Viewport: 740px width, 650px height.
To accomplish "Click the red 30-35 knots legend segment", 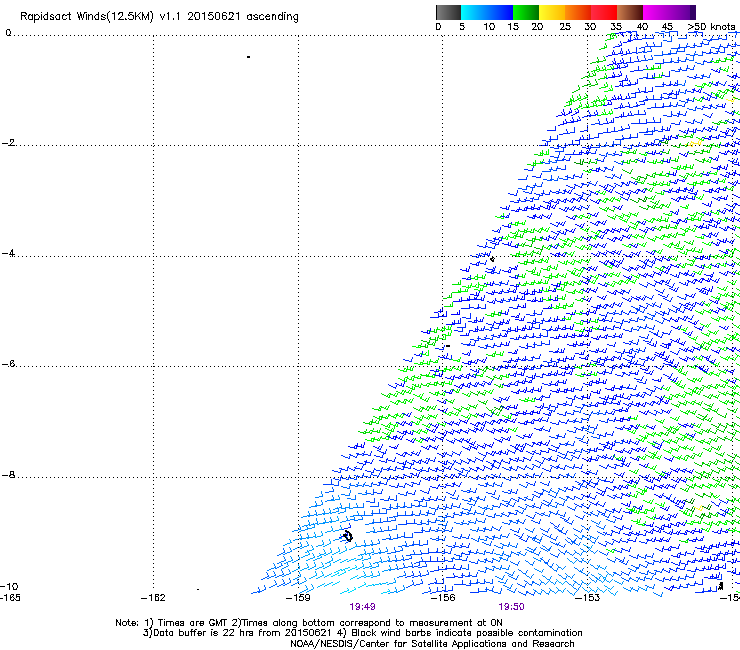I will coord(604,12).
